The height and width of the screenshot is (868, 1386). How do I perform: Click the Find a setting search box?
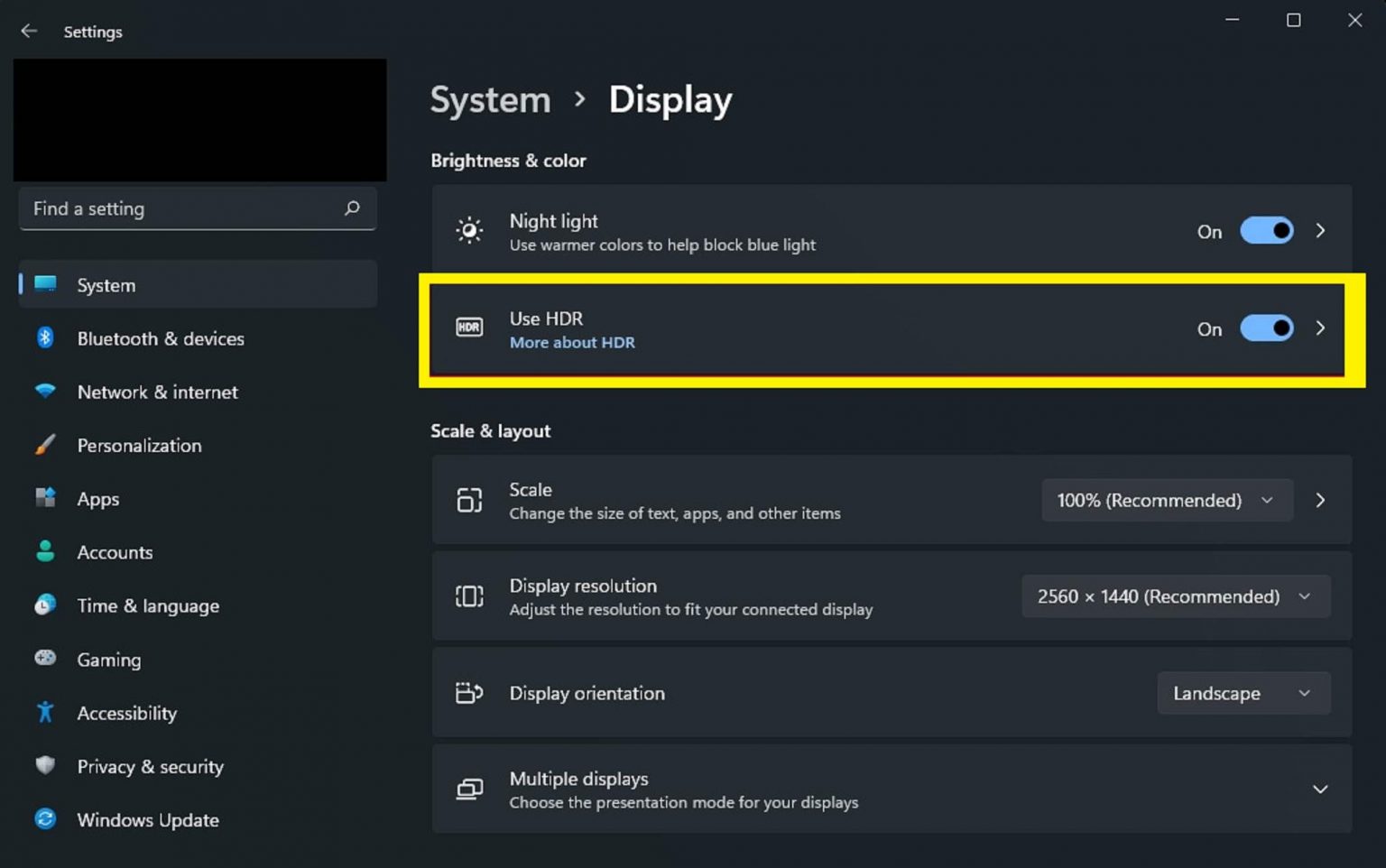click(180, 208)
